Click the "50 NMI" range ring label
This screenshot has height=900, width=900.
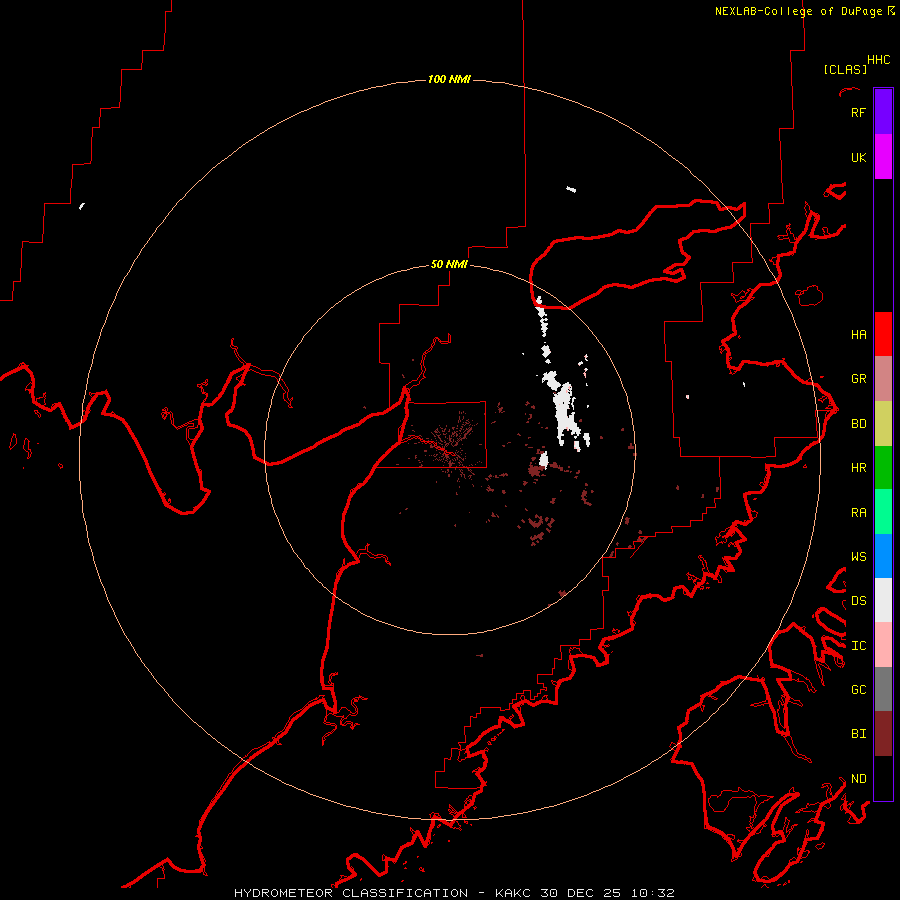pyautogui.click(x=449, y=264)
